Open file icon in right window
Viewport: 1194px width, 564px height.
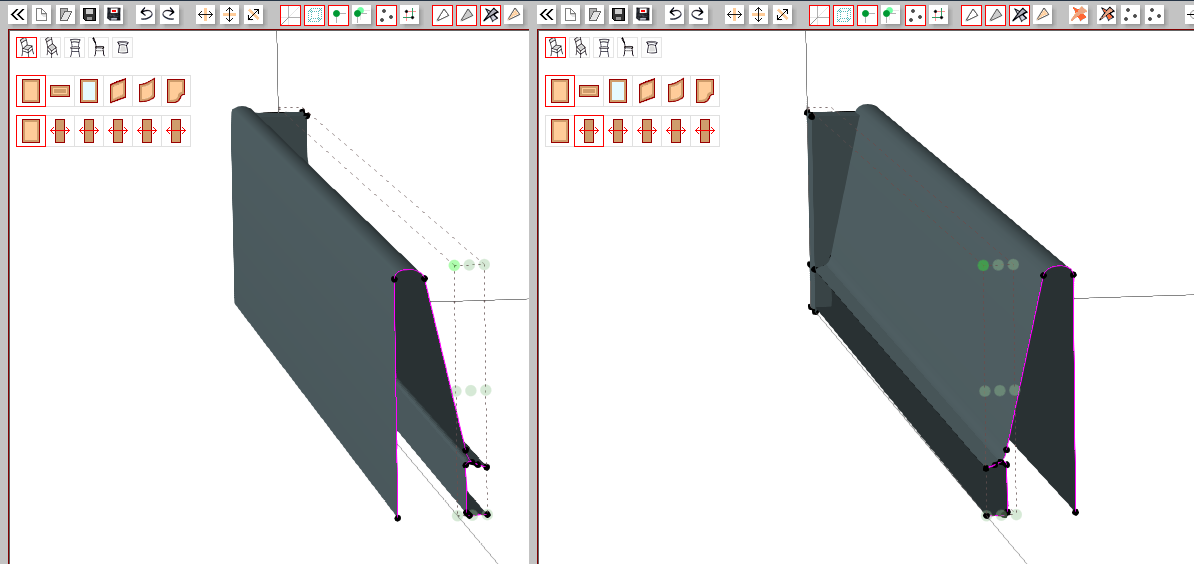595,14
